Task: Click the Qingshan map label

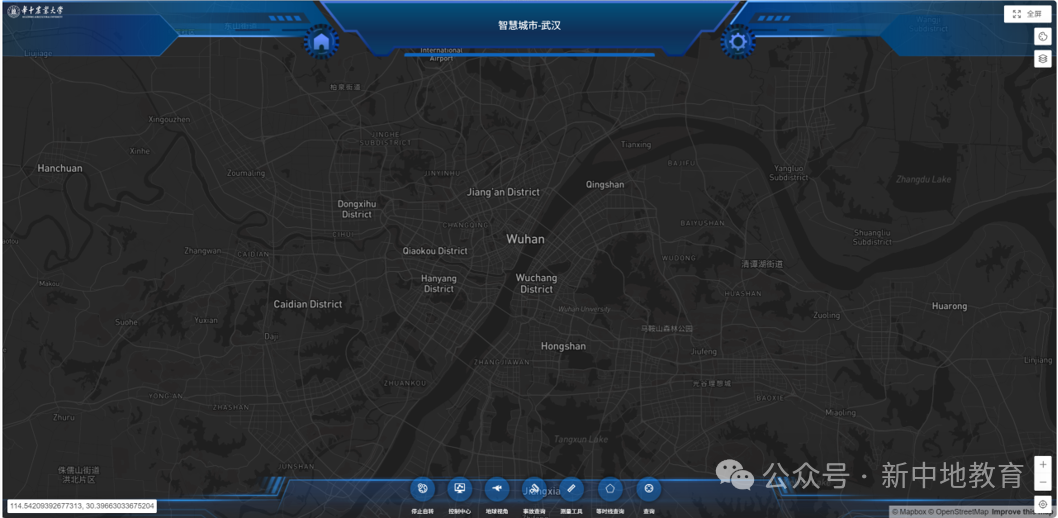Action: coord(605,184)
